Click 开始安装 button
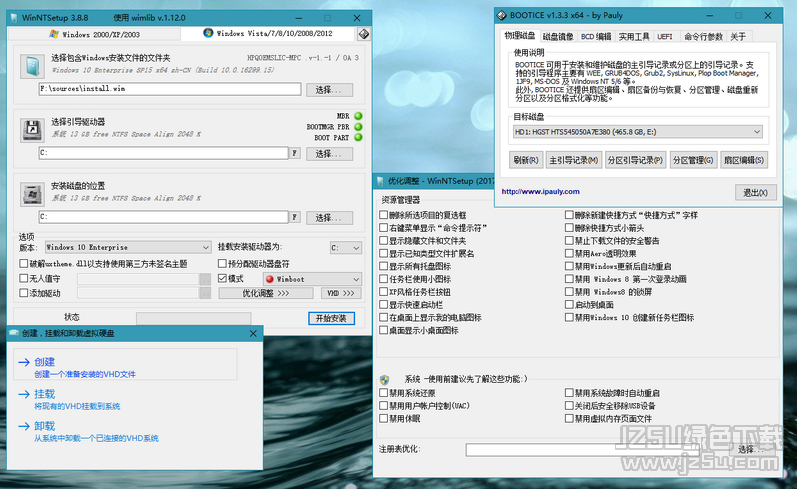 tap(331, 318)
